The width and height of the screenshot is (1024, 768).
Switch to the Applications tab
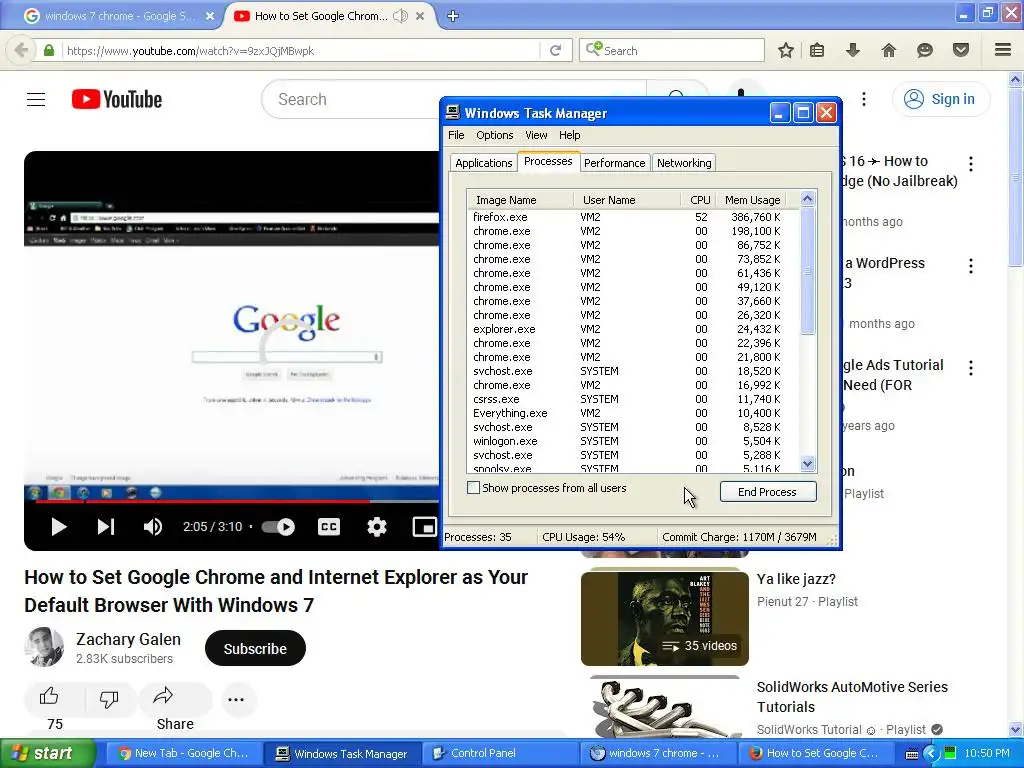tap(483, 163)
